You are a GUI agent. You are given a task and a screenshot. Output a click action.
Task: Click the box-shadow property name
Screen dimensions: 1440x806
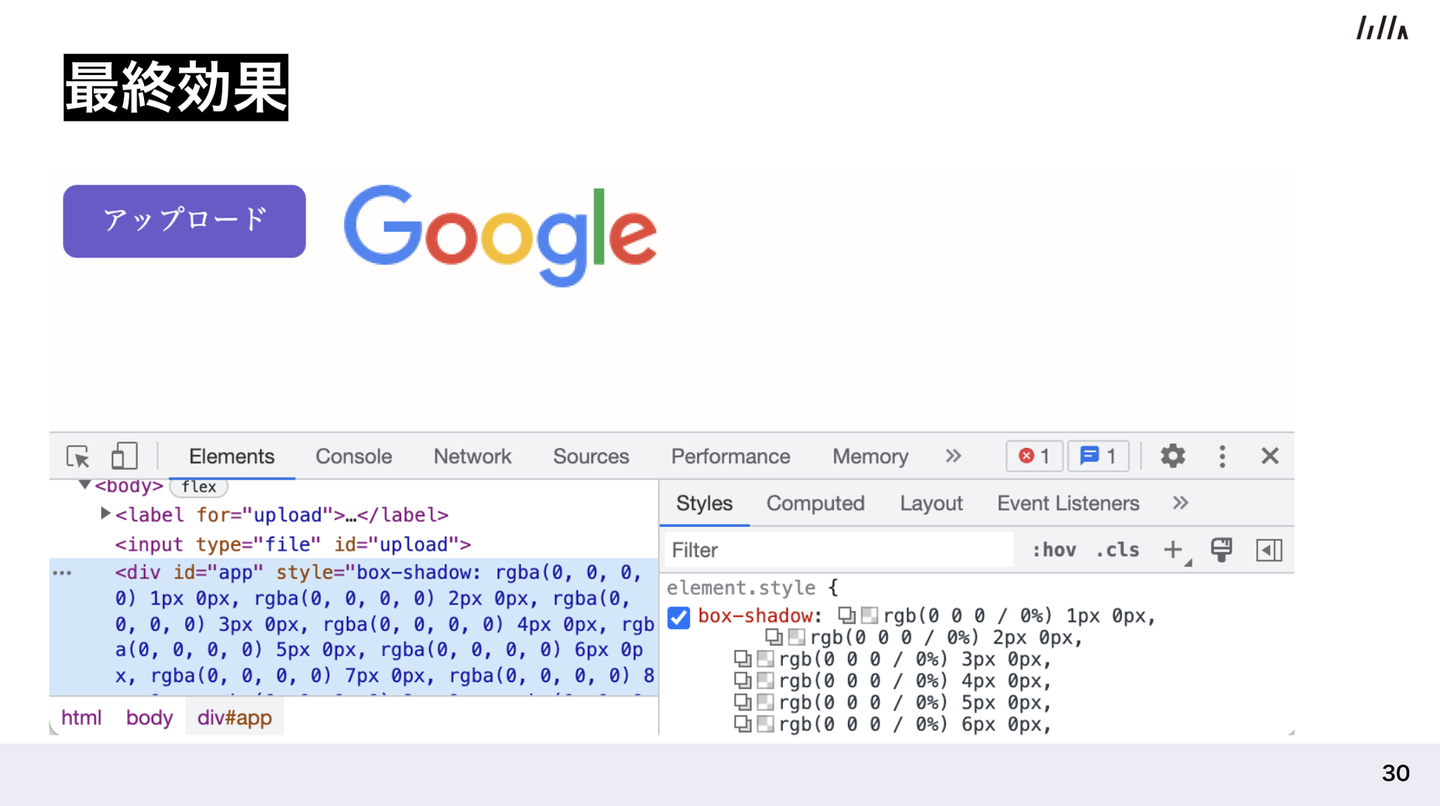(x=756, y=616)
